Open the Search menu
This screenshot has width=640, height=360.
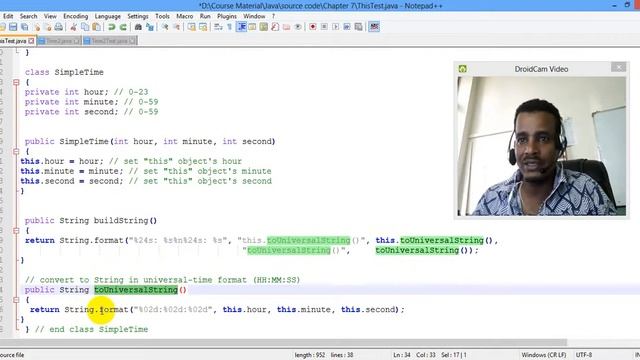coord(29,16)
